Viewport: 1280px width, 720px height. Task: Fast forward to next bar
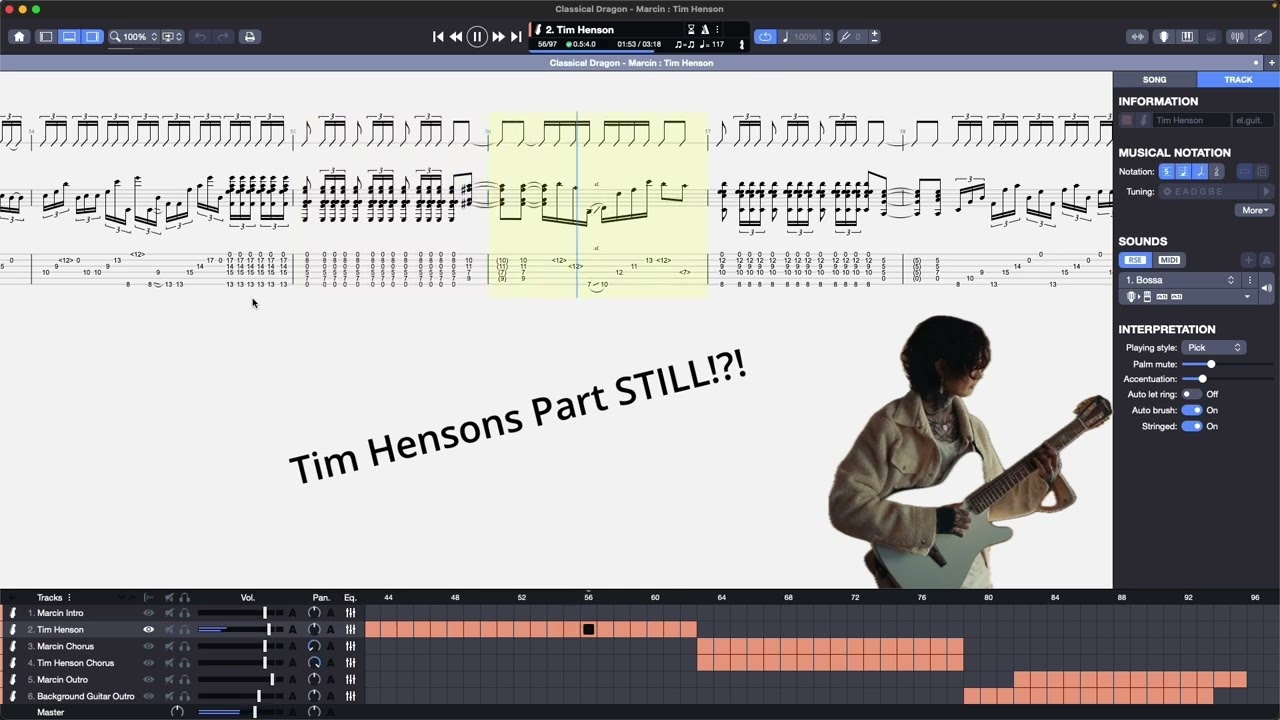pos(498,37)
